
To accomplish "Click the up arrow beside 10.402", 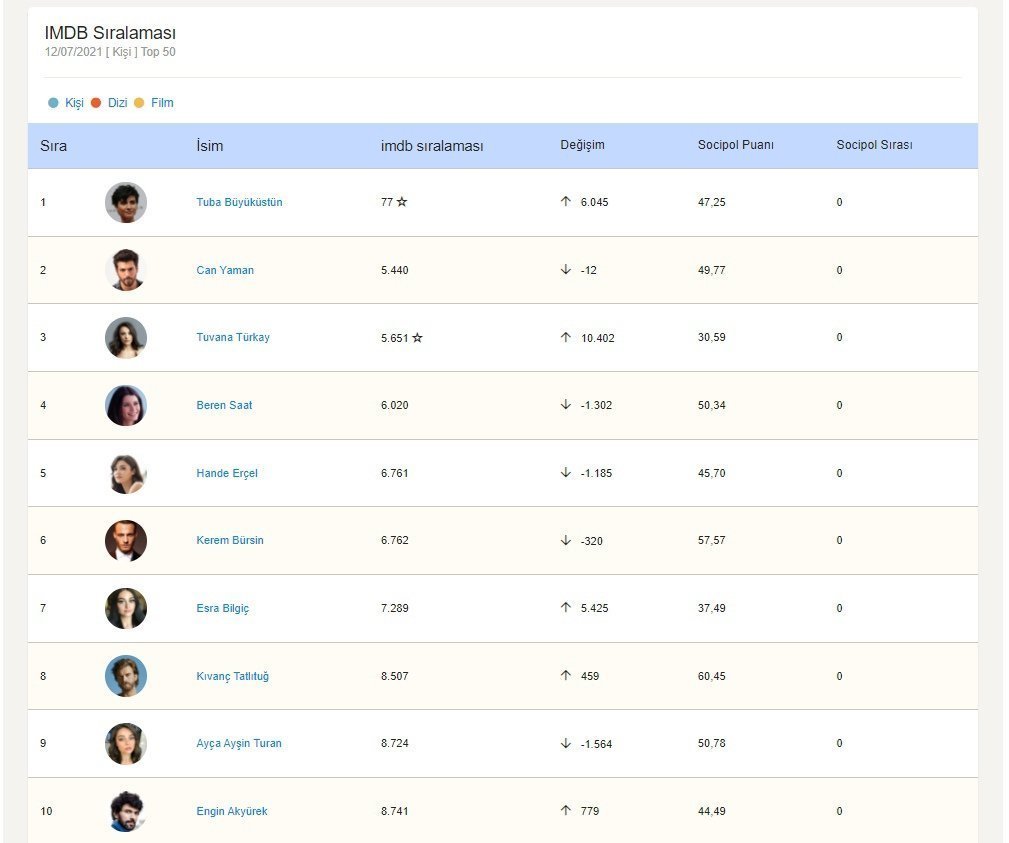I will coord(566,338).
